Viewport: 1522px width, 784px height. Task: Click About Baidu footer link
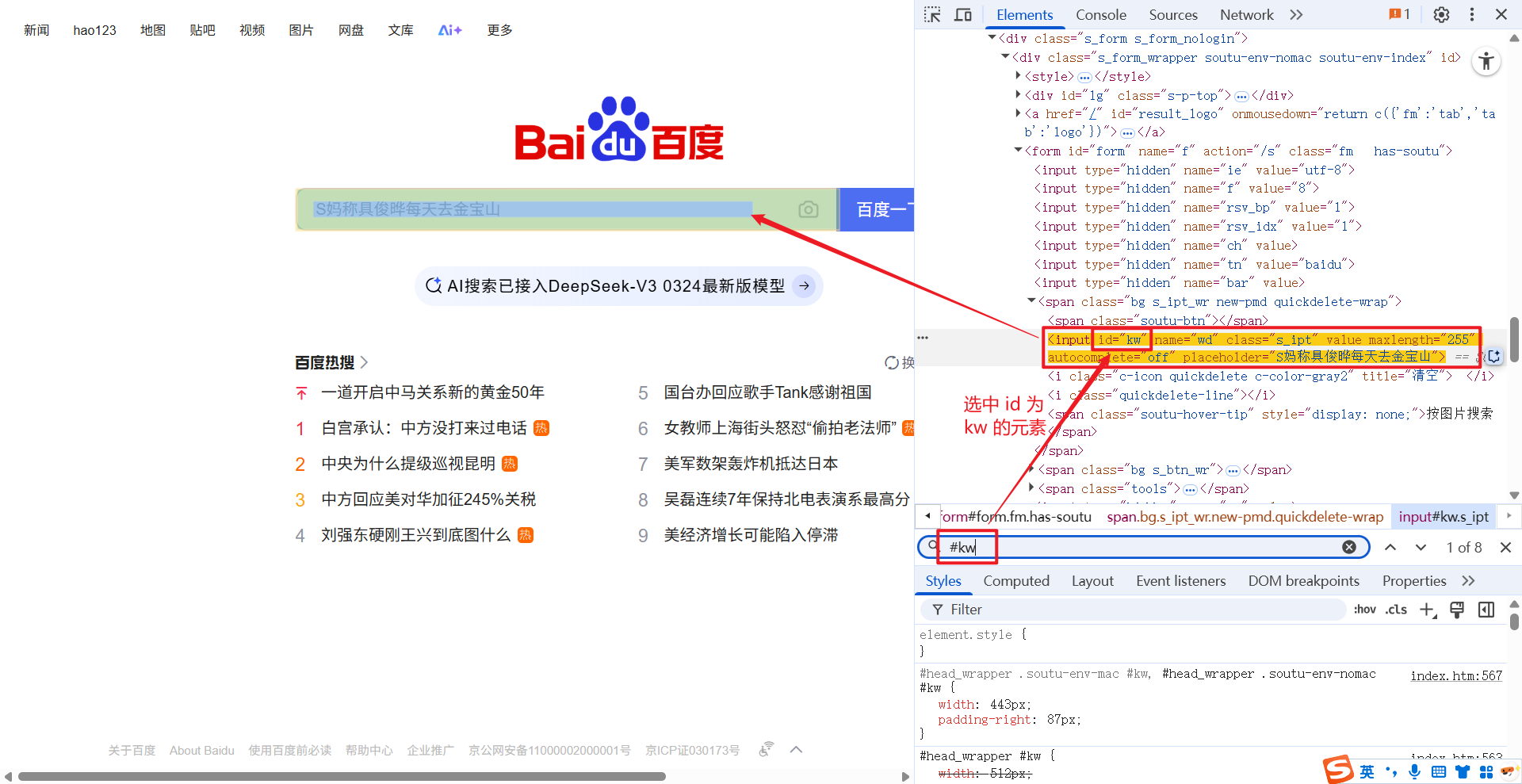(x=201, y=750)
